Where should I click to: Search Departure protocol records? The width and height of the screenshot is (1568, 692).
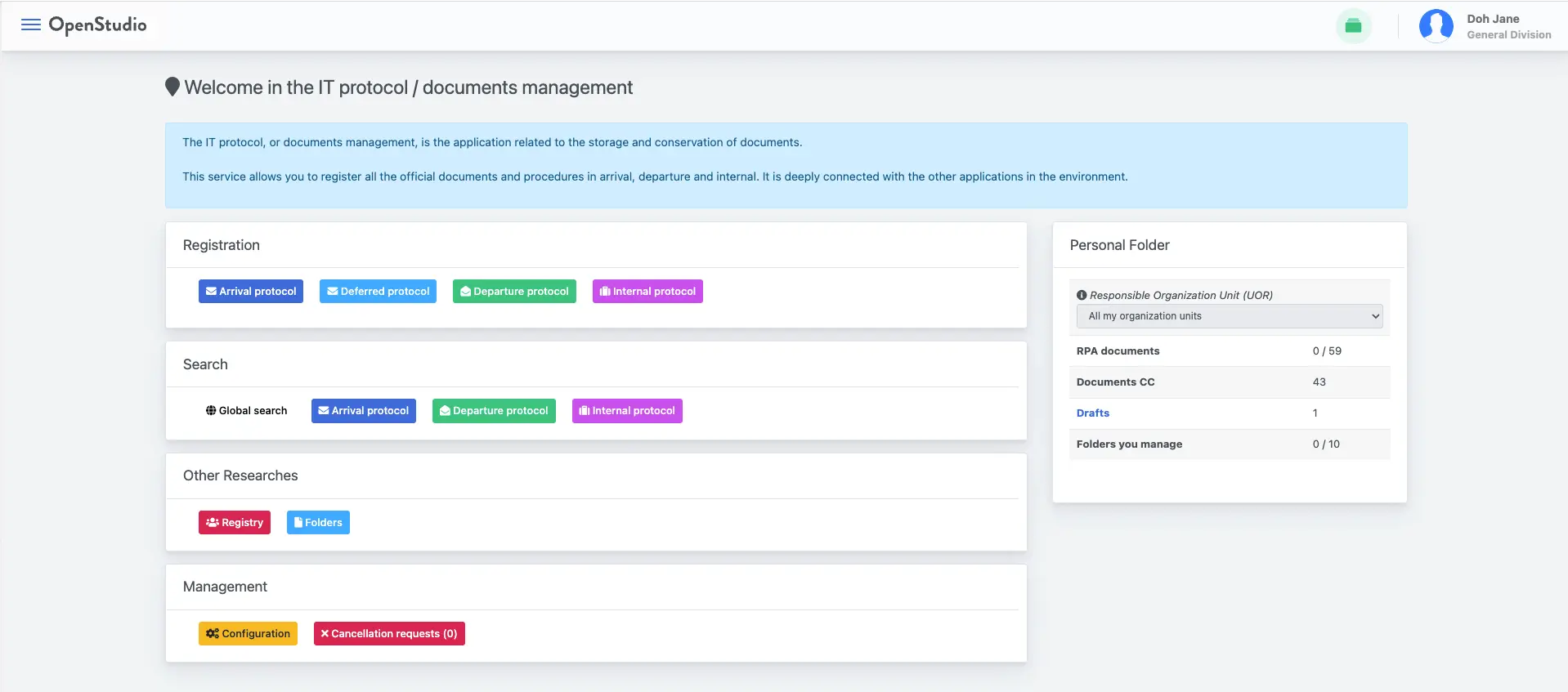[x=494, y=411]
